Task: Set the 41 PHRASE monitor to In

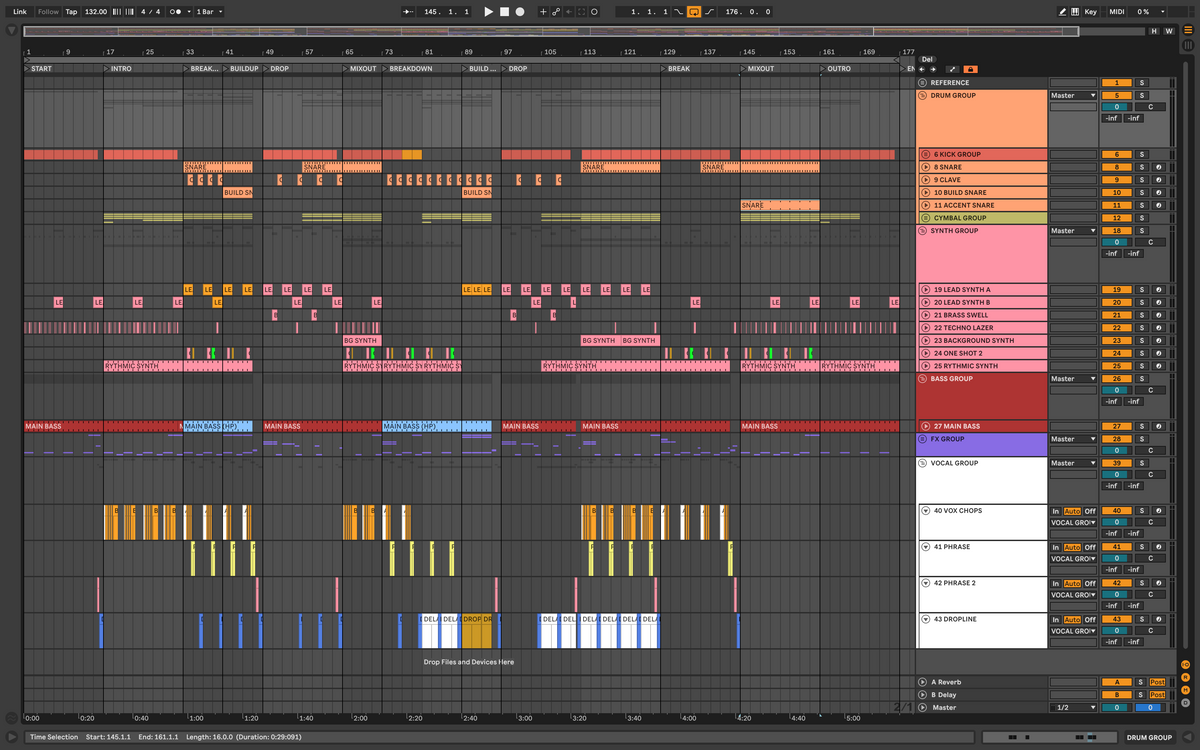Action: pyautogui.click(x=1055, y=547)
